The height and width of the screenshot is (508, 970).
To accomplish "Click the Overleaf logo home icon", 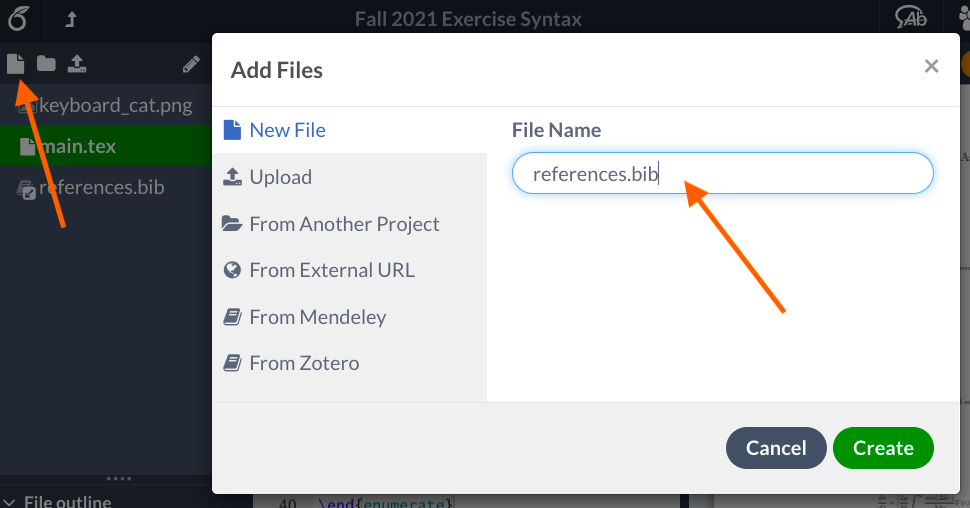I will pos(17,18).
